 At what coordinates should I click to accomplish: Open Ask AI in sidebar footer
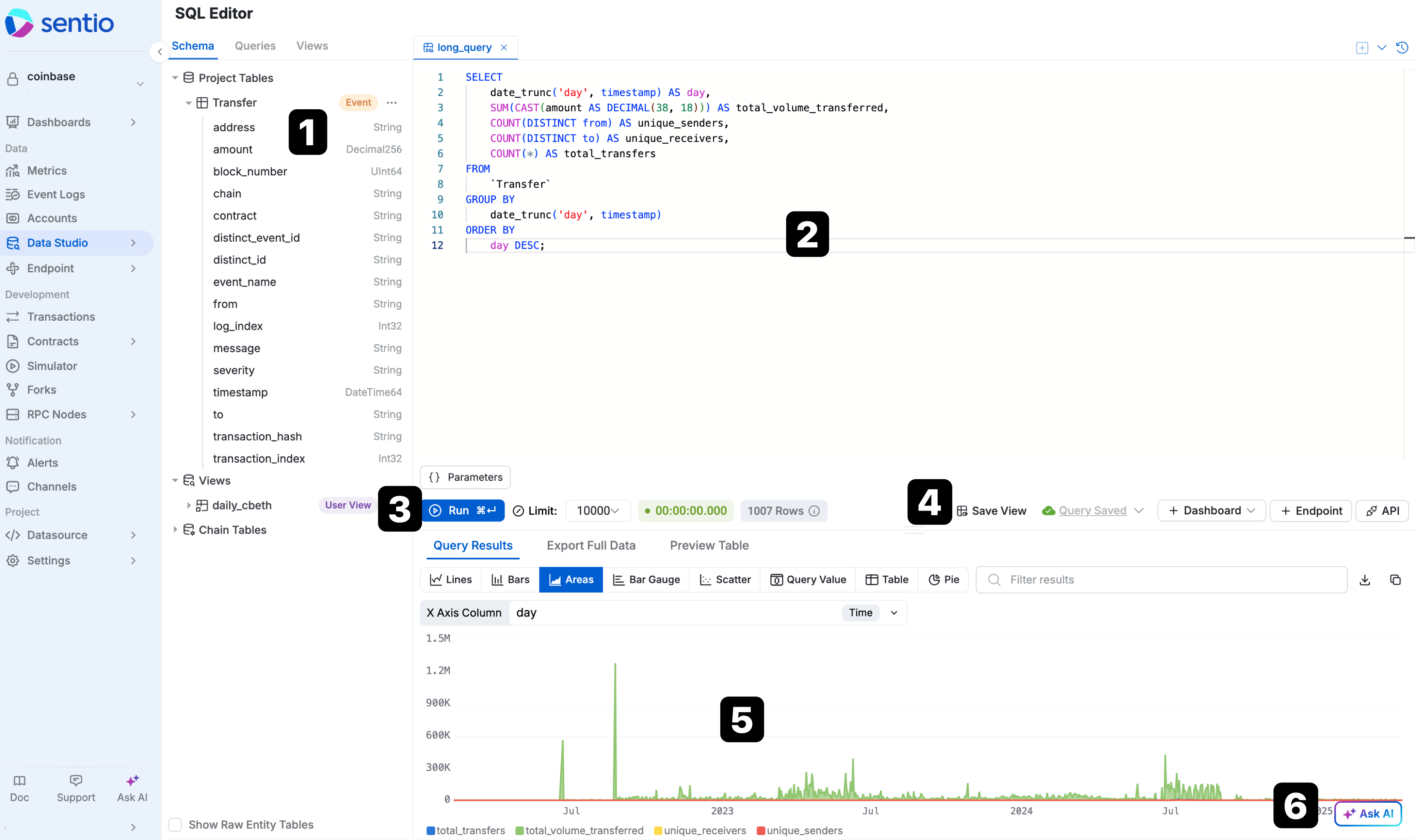132,788
